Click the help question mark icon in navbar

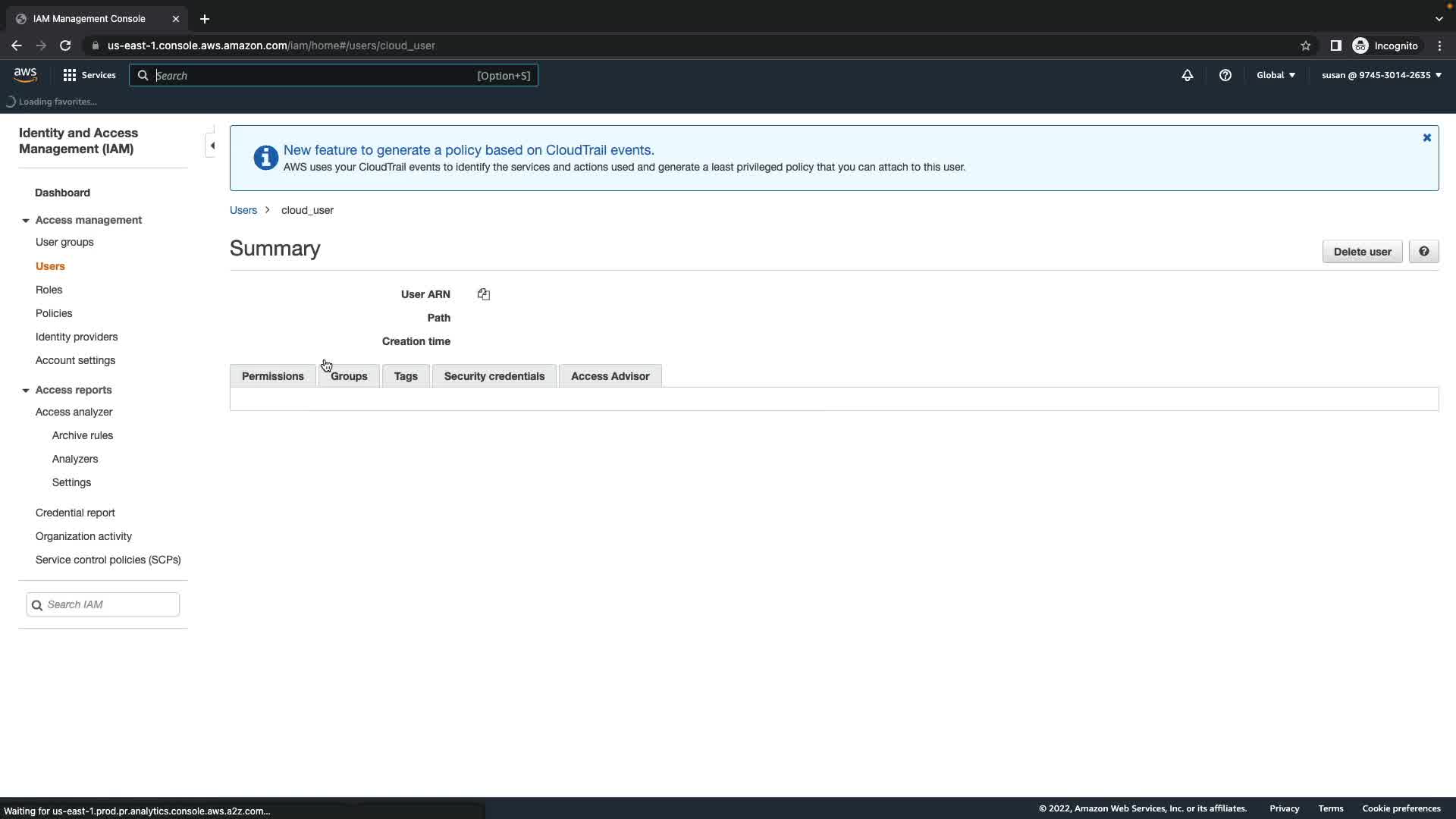point(1225,75)
